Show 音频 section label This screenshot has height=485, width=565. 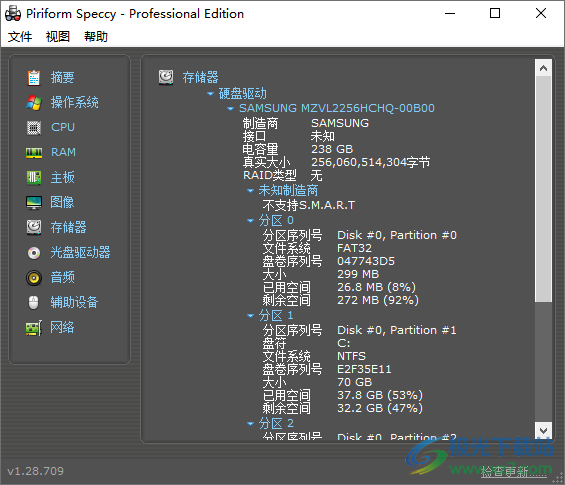pyautogui.click(x=63, y=277)
